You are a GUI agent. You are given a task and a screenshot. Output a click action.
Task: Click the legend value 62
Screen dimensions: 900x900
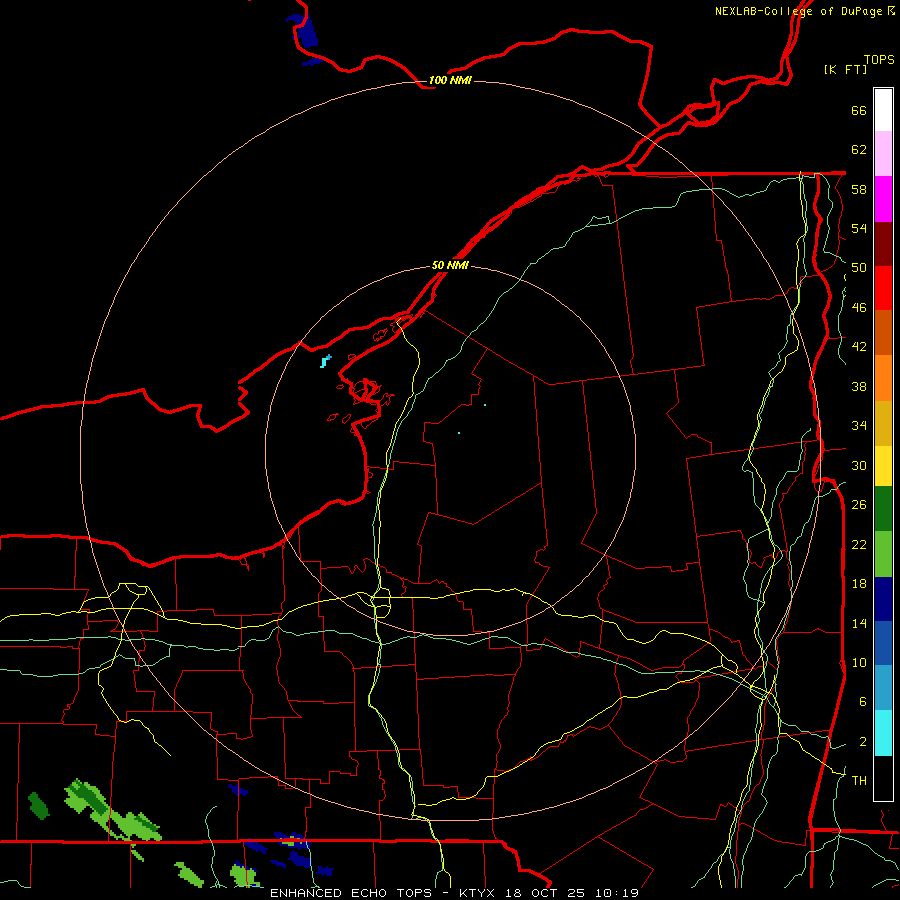[859, 150]
